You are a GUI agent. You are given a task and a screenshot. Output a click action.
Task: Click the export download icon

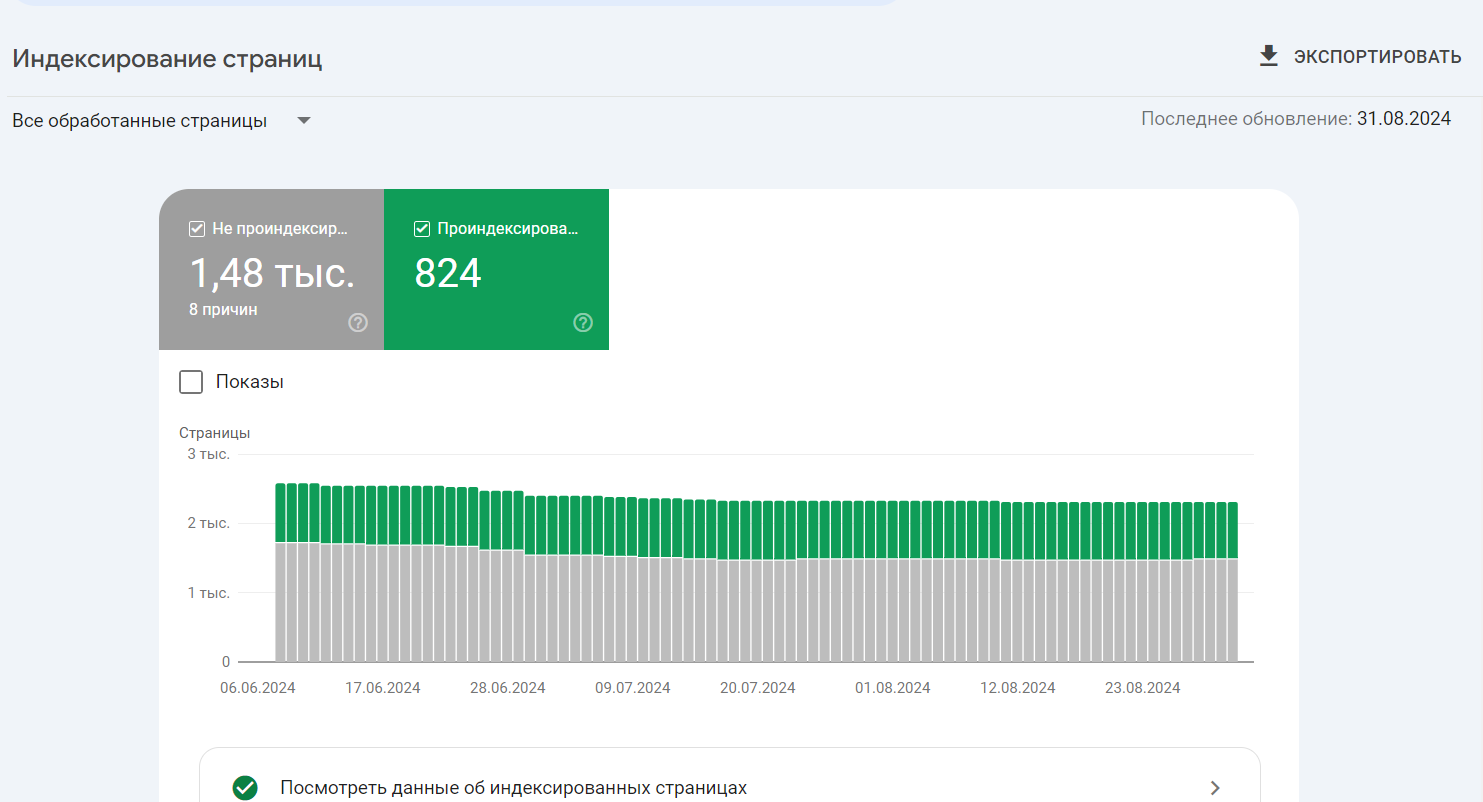(x=1269, y=56)
